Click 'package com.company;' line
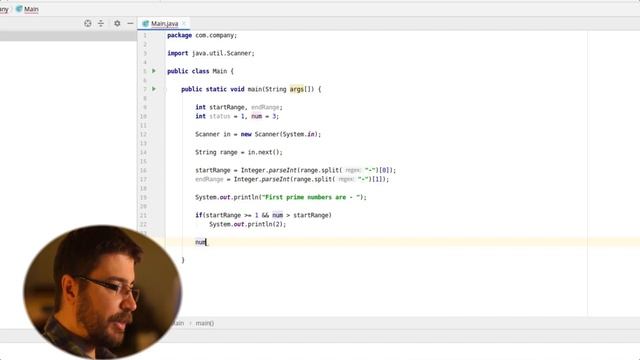Image resolution: width=640 pixels, height=360 pixels. 202,36
